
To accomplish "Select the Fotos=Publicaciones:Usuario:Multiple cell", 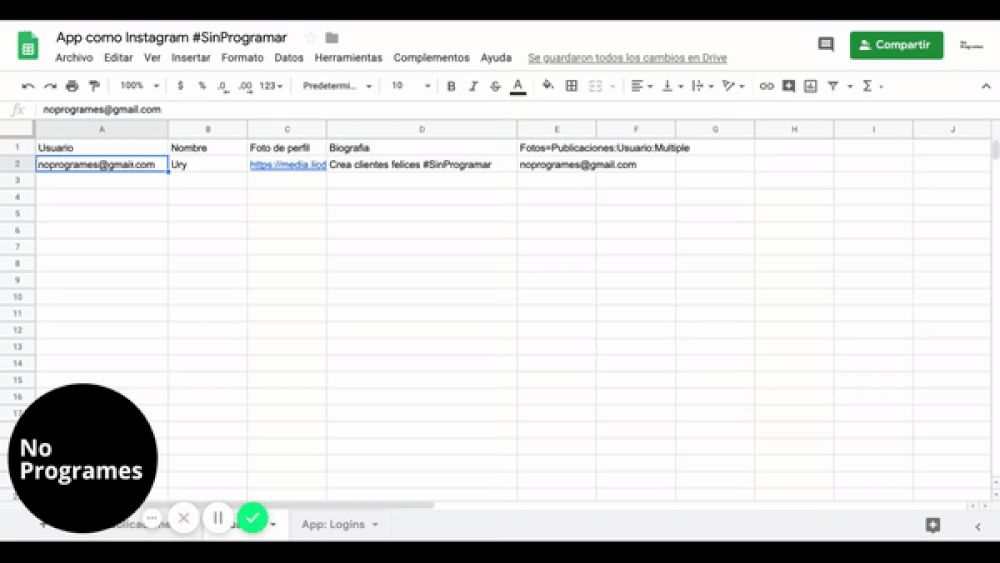I will [x=604, y=147].
